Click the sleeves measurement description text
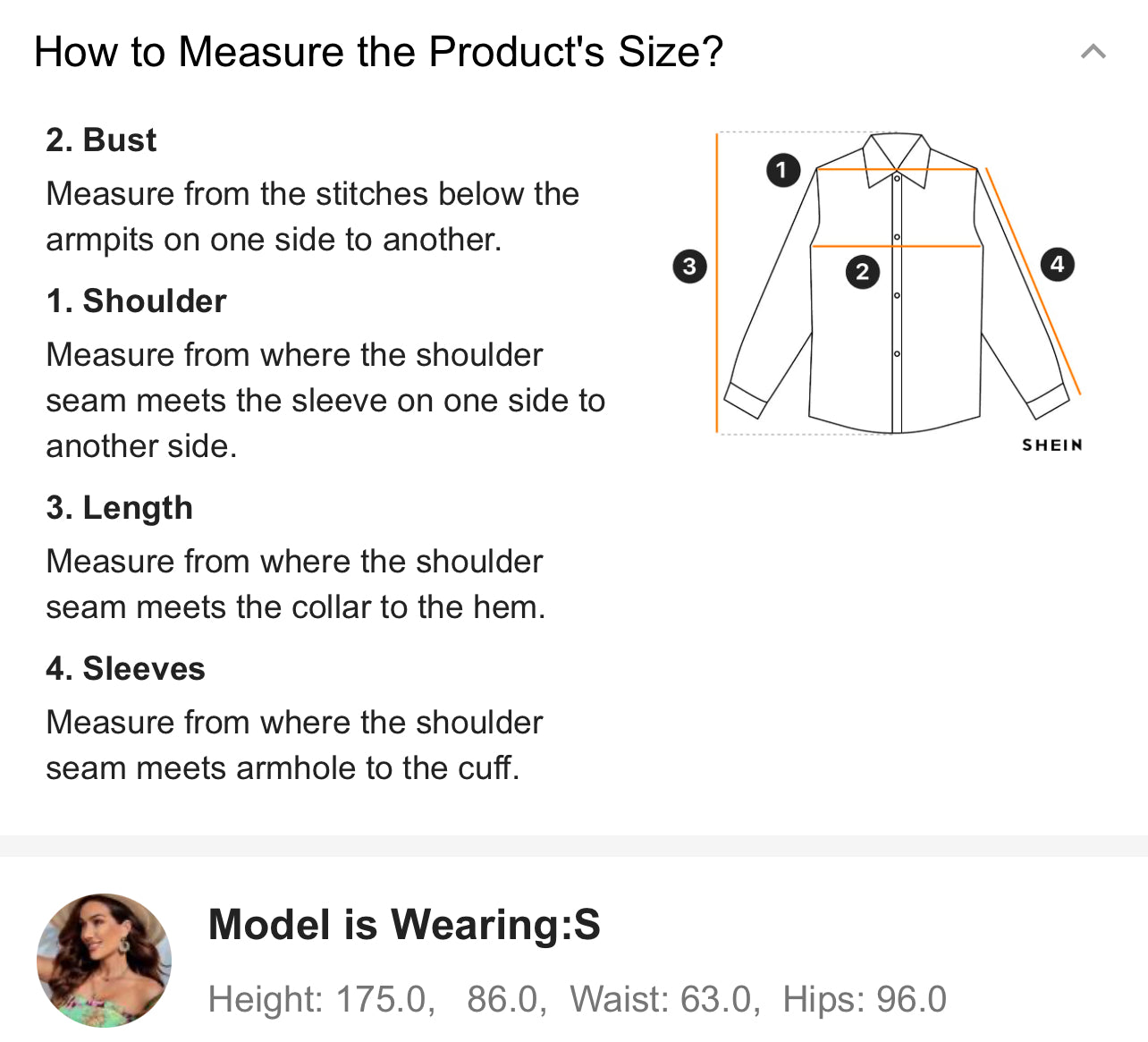 (x=294, y=745)
